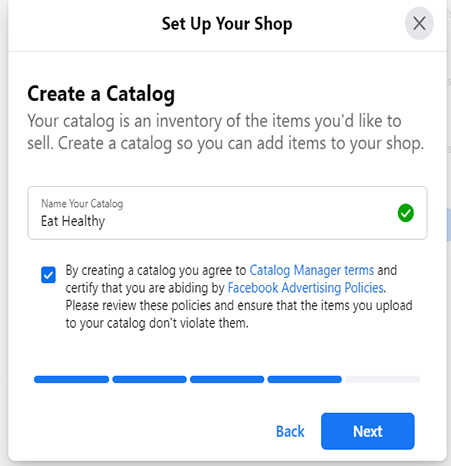Image resolution: width=451 pixels, height=466 pixels.
Task: Select the second progress step segment
Action: pyautogui.click(x=149, y=379)
